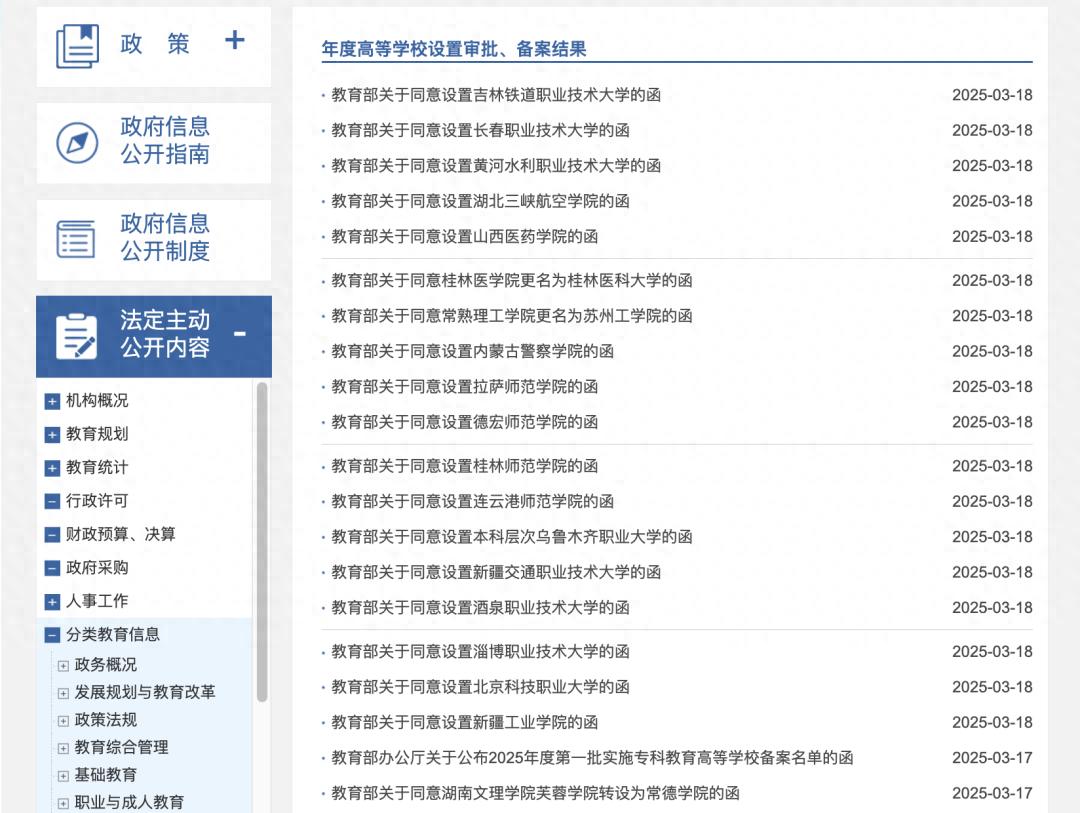Open the 吉林铁道职业技术大学 approval letter link
The height and width of the screenshot is (813, 1080).
click(x=496, y=95)
